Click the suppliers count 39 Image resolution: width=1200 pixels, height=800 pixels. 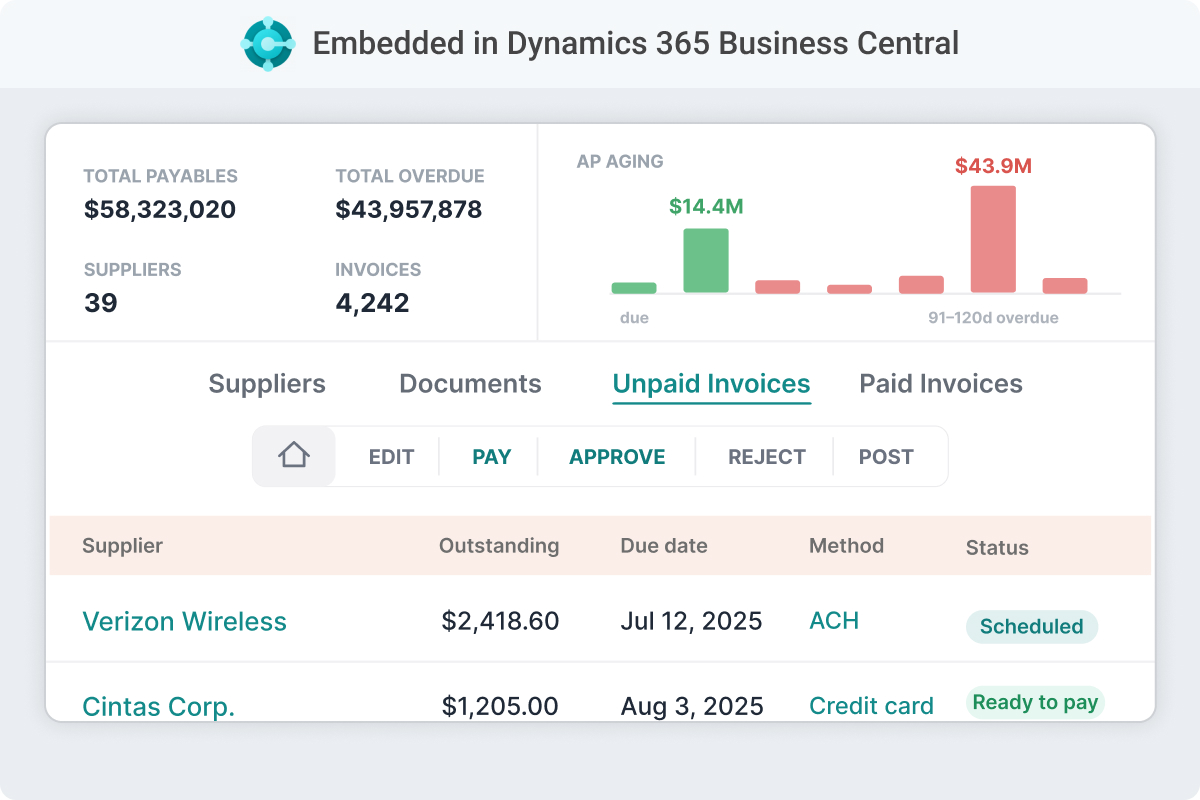click(100, 303)
